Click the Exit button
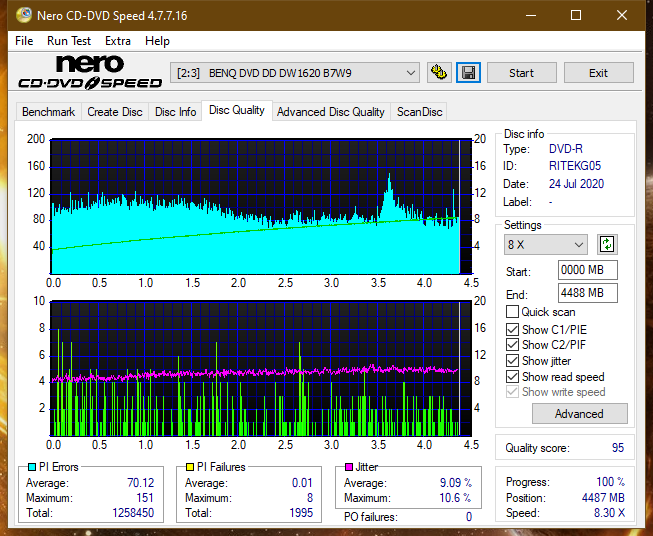 click(598, 73)
